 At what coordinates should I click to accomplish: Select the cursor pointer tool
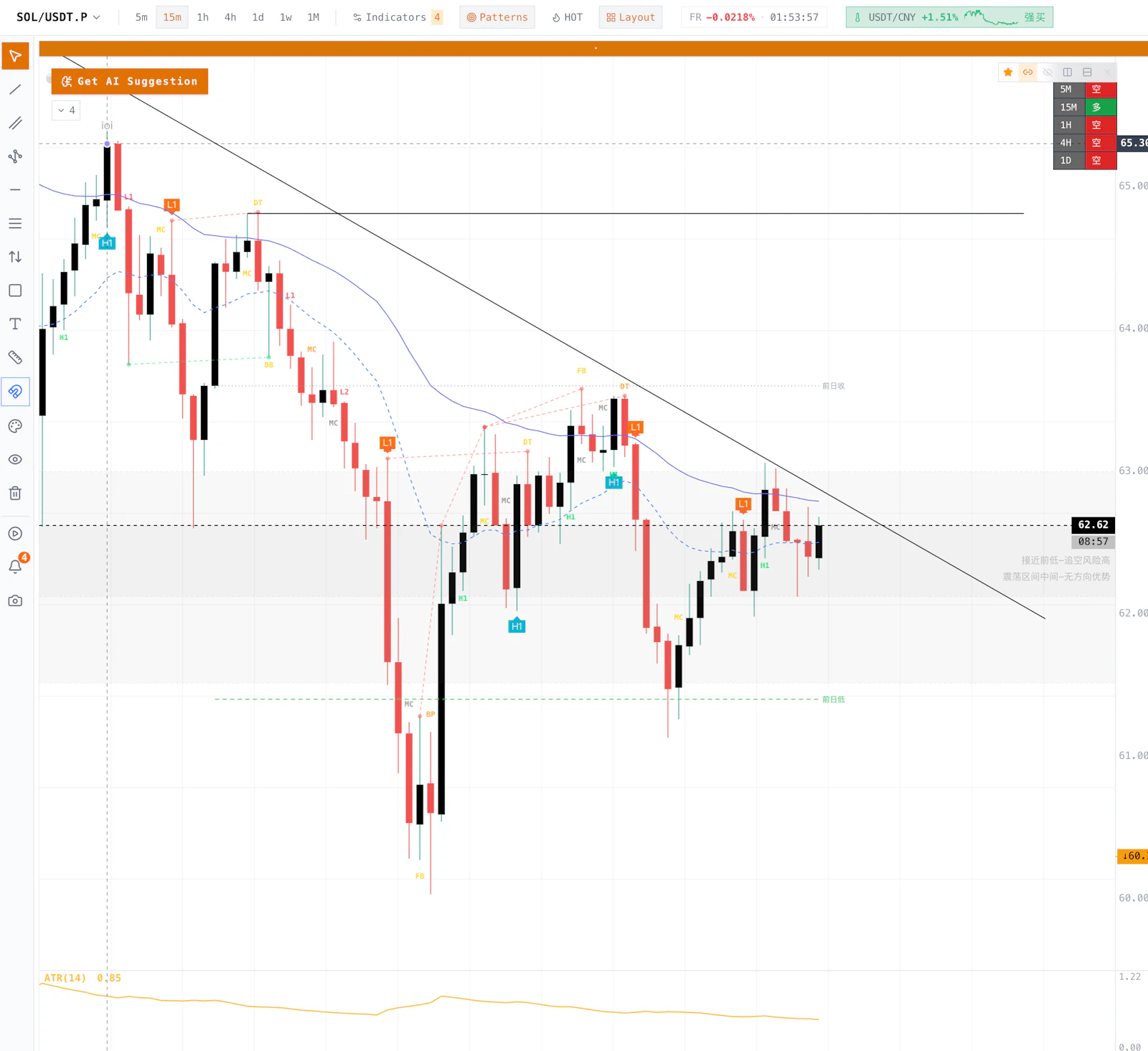[15, 56]
